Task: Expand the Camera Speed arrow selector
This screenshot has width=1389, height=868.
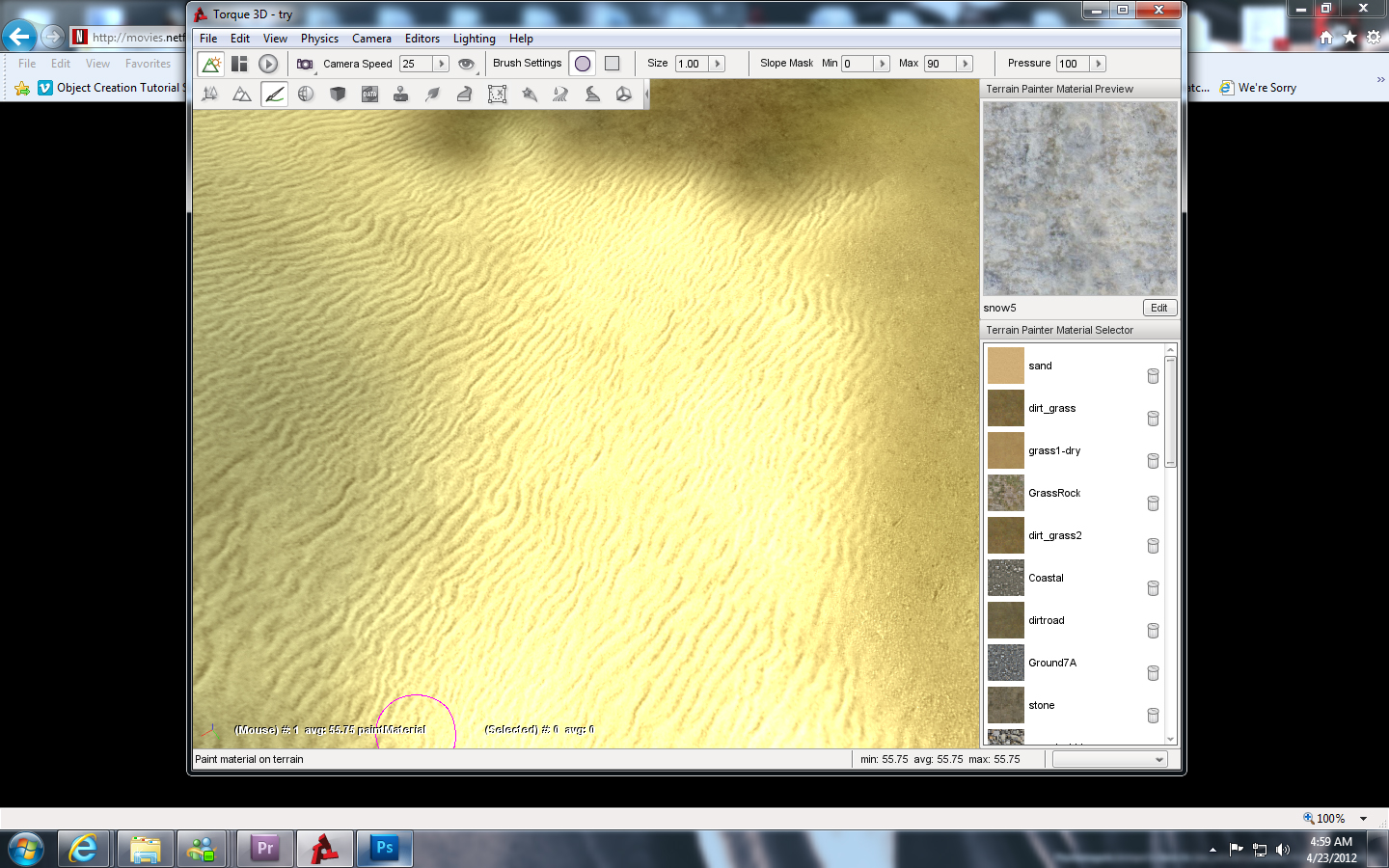Action: click(x=441, y=64)
